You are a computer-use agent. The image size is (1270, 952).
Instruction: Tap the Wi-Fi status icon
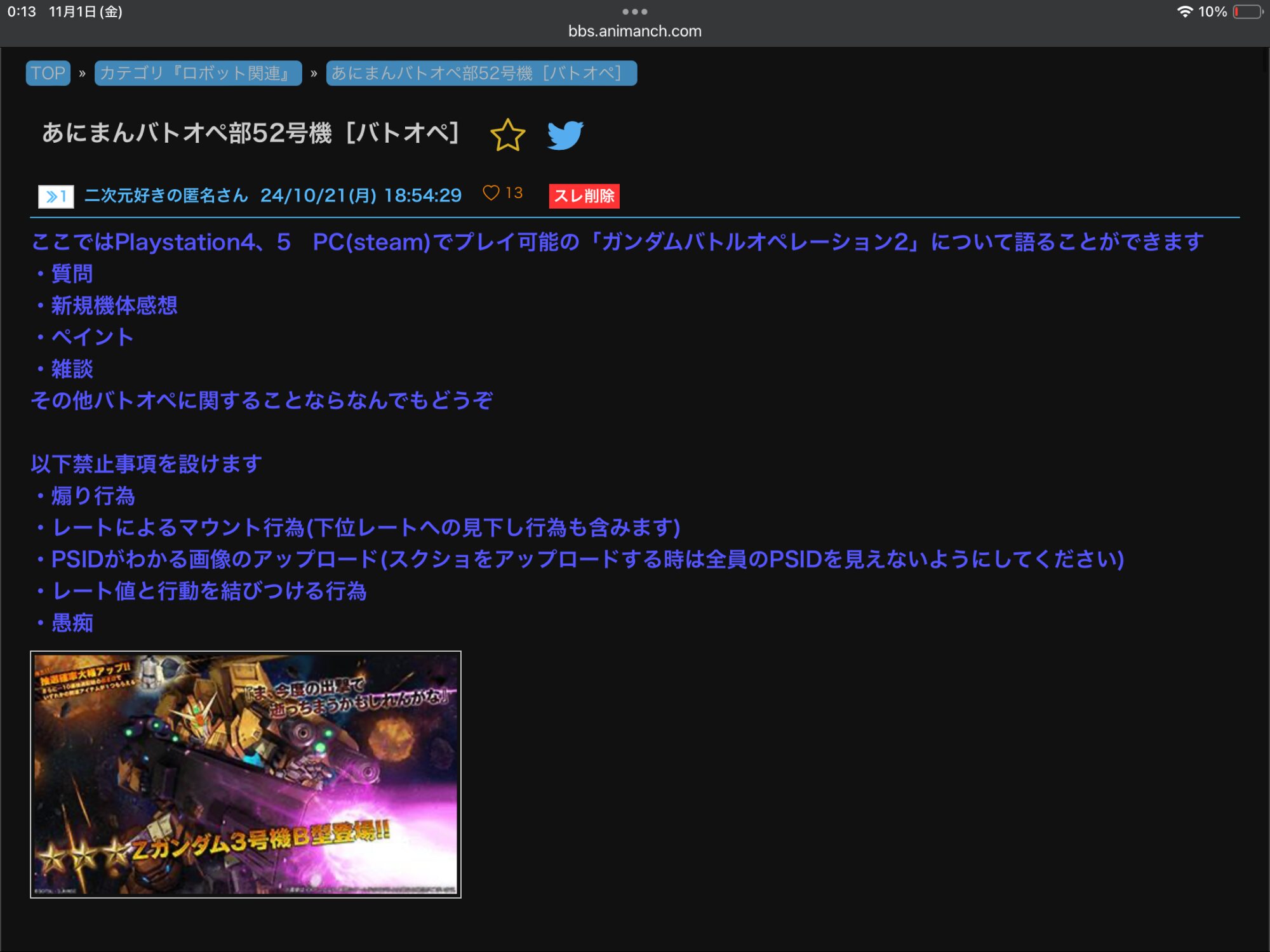point(1184,11)
